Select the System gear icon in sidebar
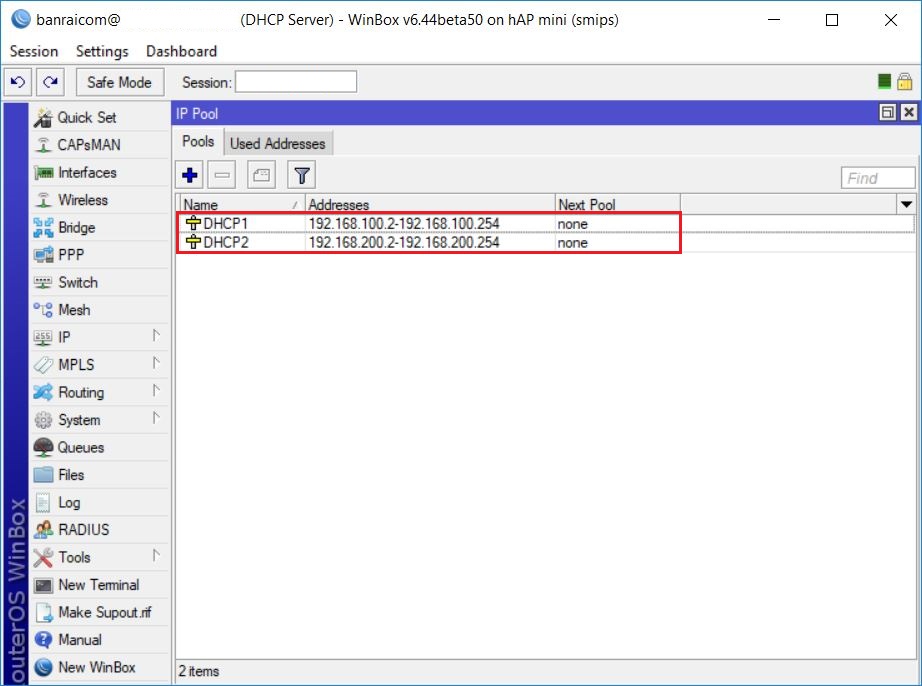The width and height of the screenshot is (922, 686). 43,420
